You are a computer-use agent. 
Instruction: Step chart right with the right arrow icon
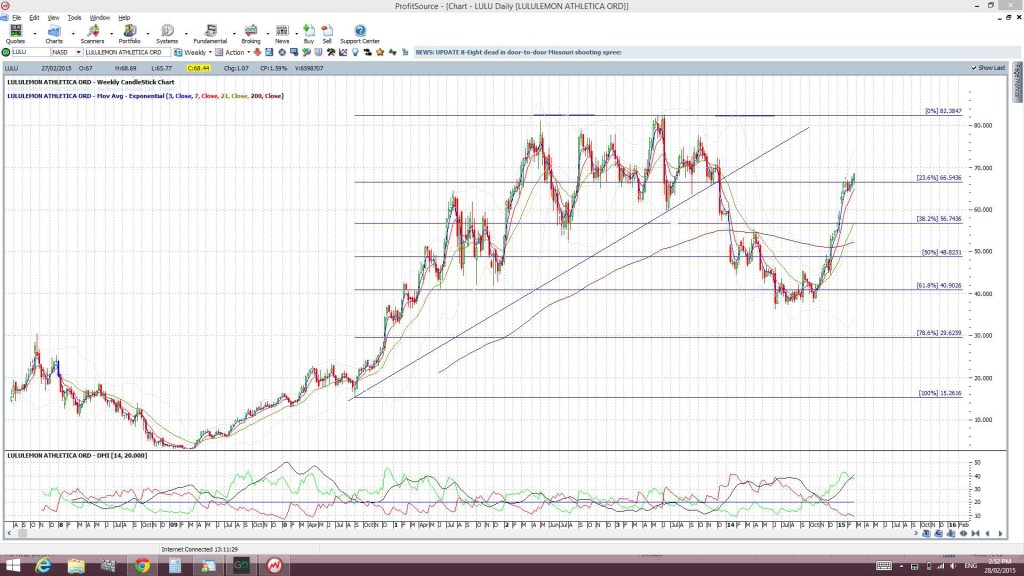[x=1000, y=534]
